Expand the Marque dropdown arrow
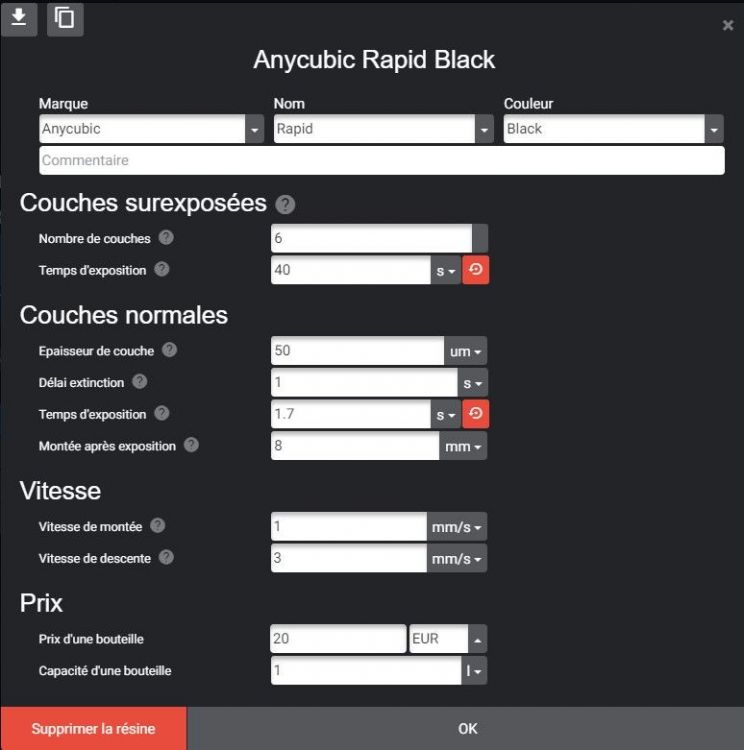 point(255,129)
